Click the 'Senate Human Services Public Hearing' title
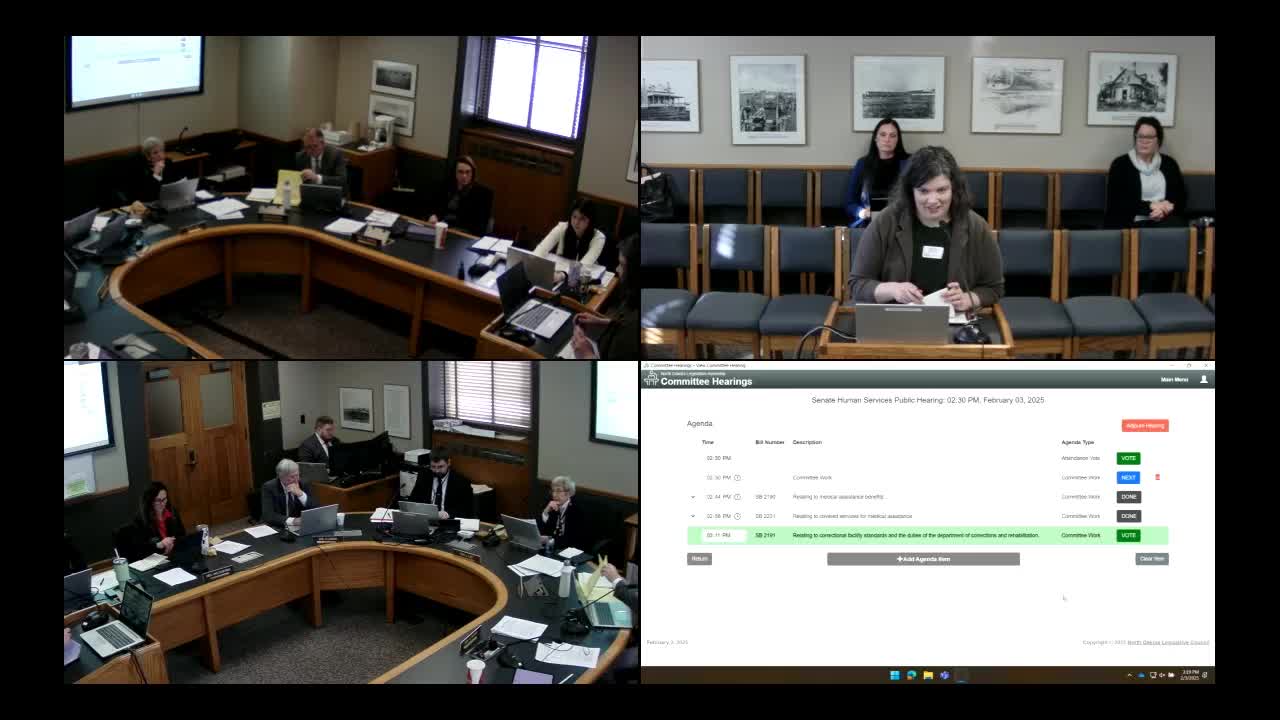 point(927,400)
